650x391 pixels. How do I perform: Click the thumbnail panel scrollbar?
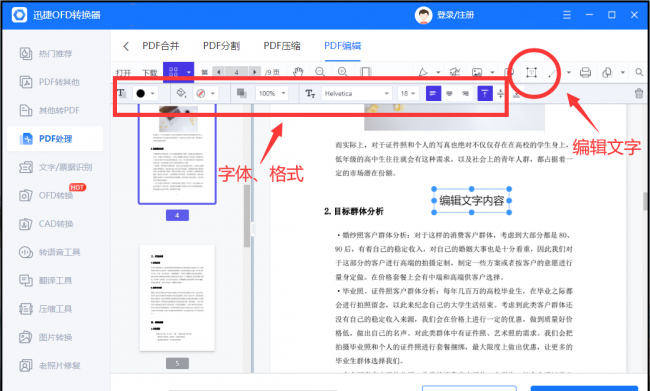[x=247, y=216]
